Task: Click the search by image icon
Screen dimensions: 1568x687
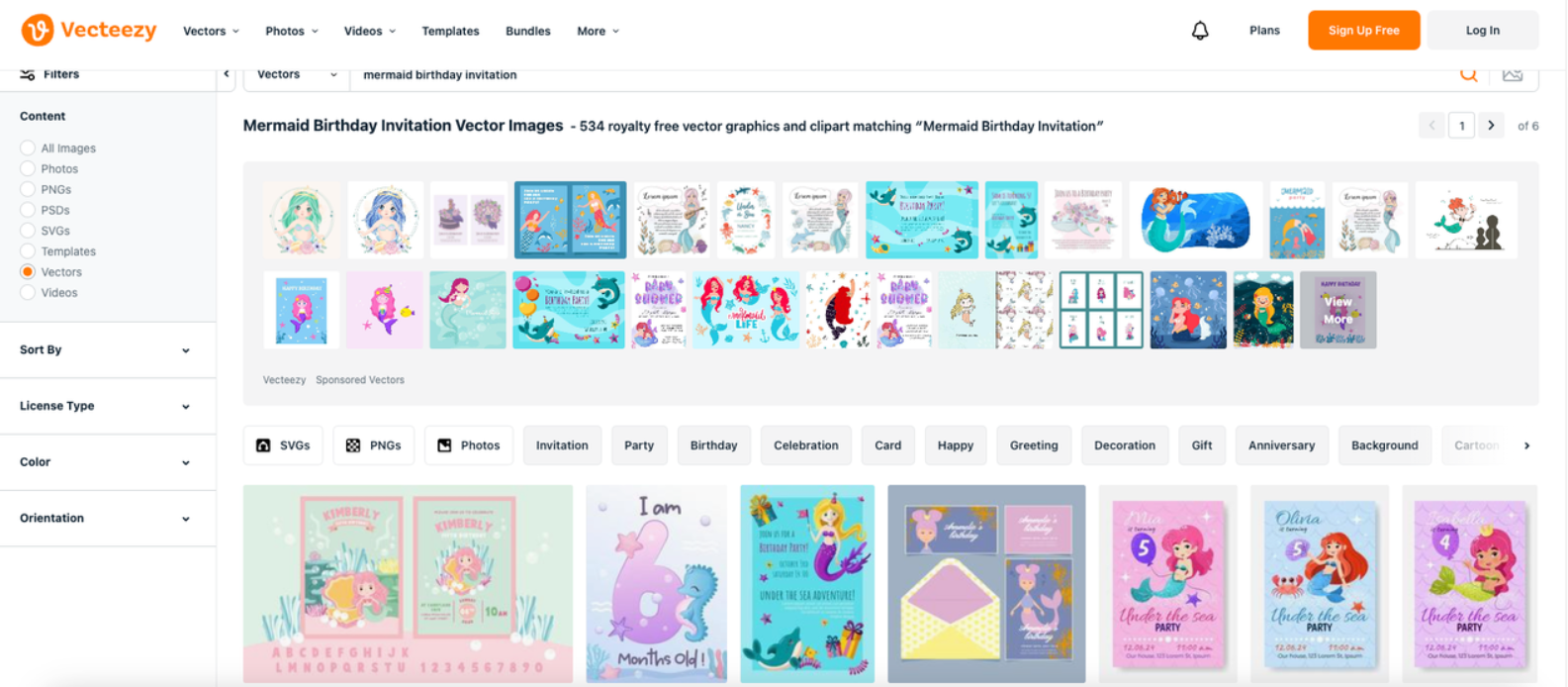Action: click(1513, 74)
